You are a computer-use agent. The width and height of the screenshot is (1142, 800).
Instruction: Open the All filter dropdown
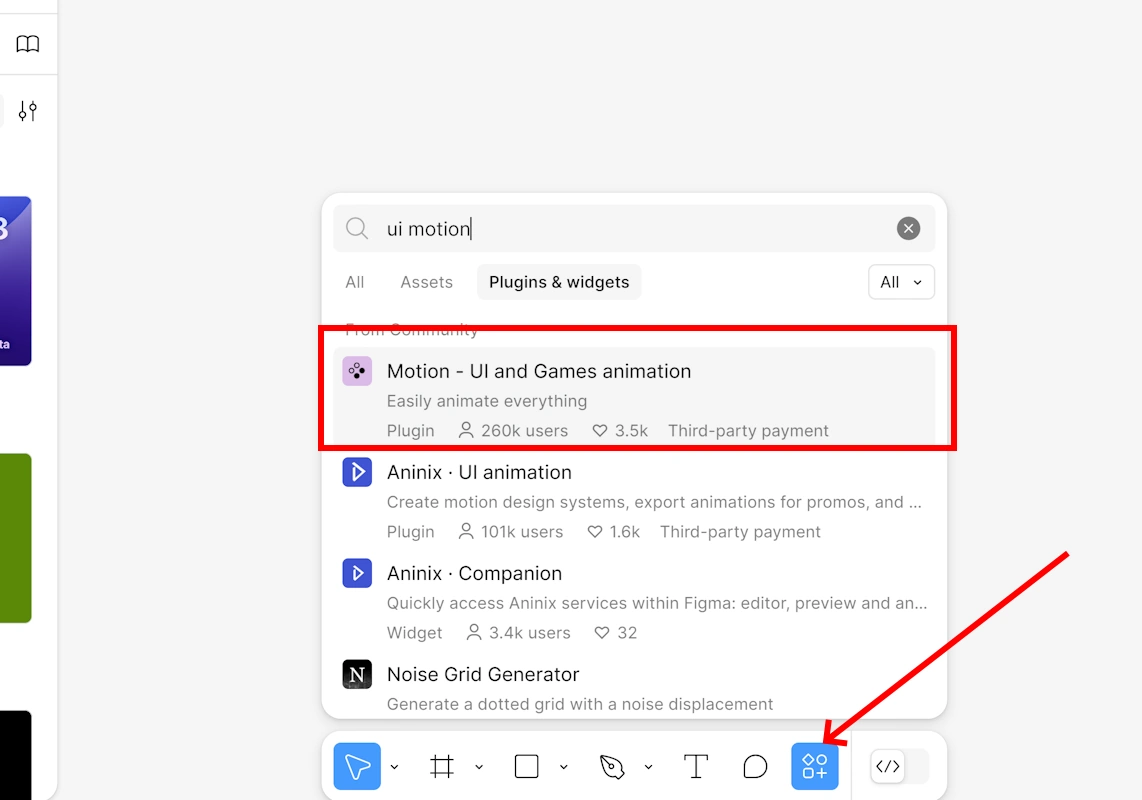(x=901, y=282)
